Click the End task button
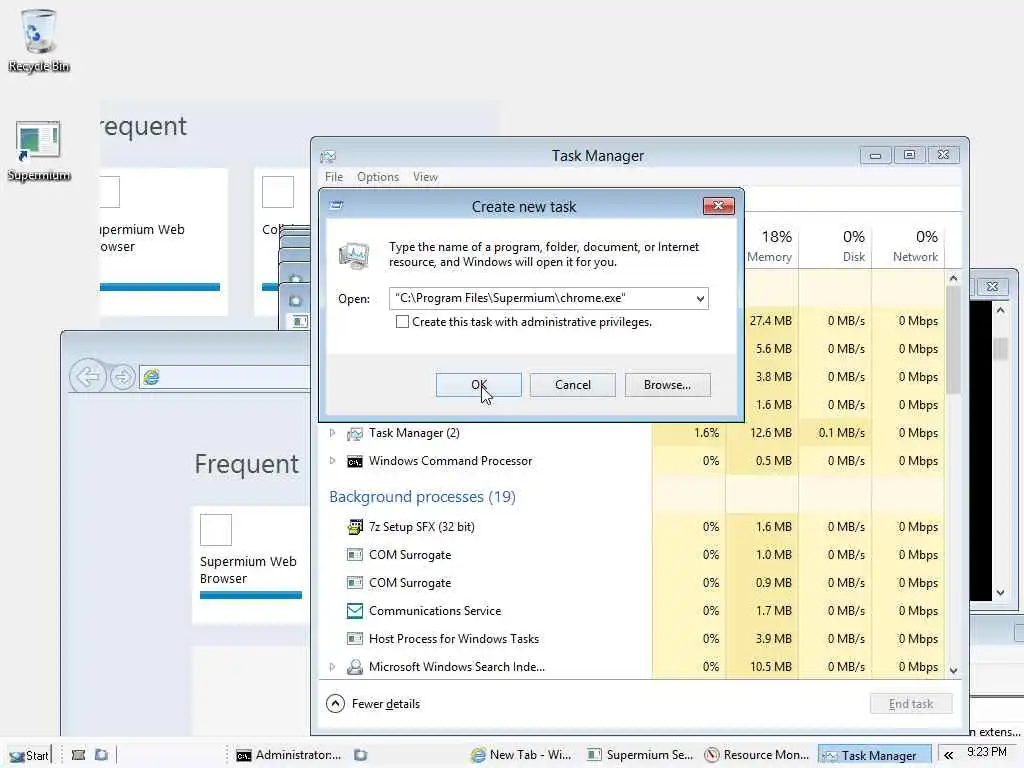 [x=911, y=704]
